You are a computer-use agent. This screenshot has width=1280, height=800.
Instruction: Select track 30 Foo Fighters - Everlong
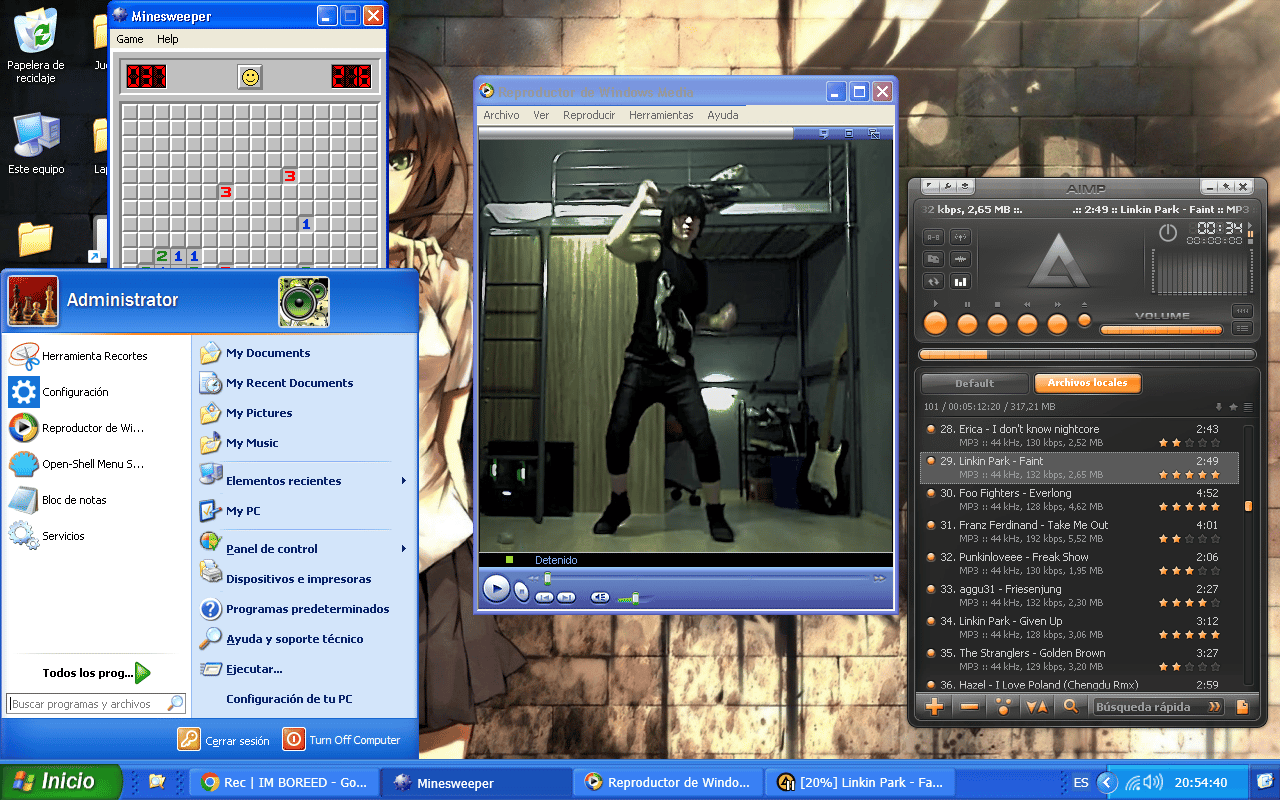tap(1079, 500)
